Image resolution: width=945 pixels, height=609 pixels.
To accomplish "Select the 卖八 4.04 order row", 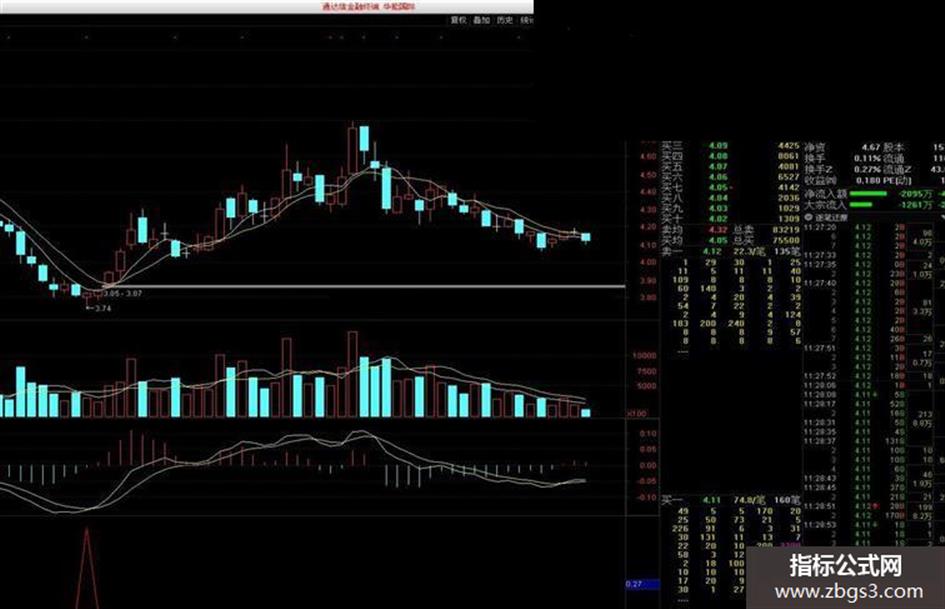I will pos(730,198).
